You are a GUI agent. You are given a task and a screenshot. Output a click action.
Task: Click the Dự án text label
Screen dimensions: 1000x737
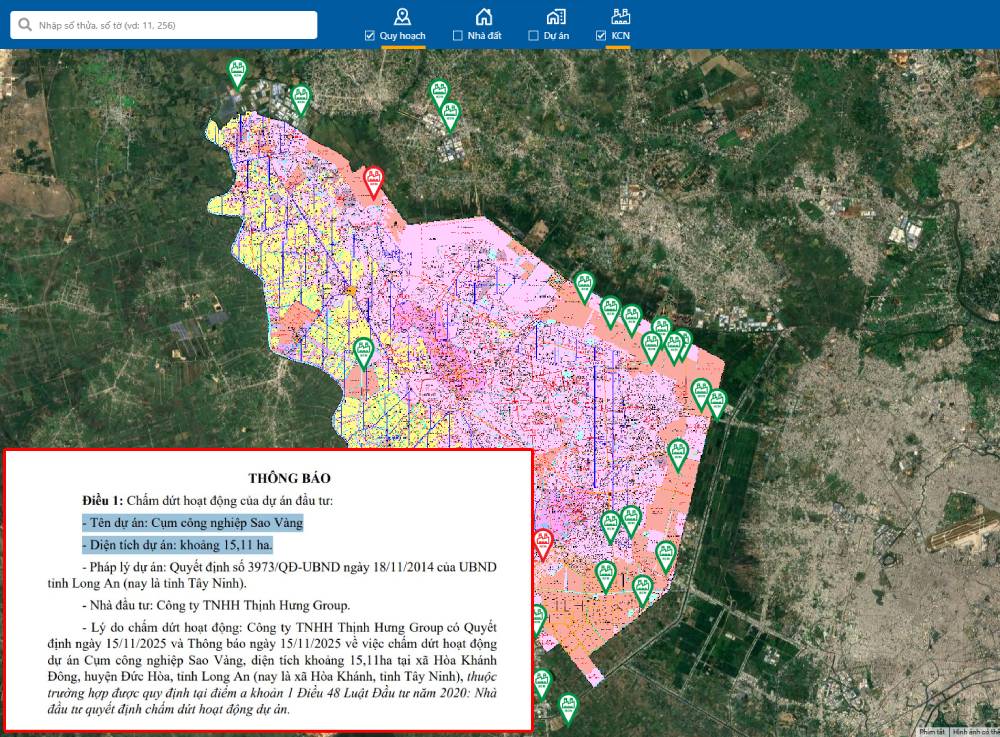(x=557, y=36)
